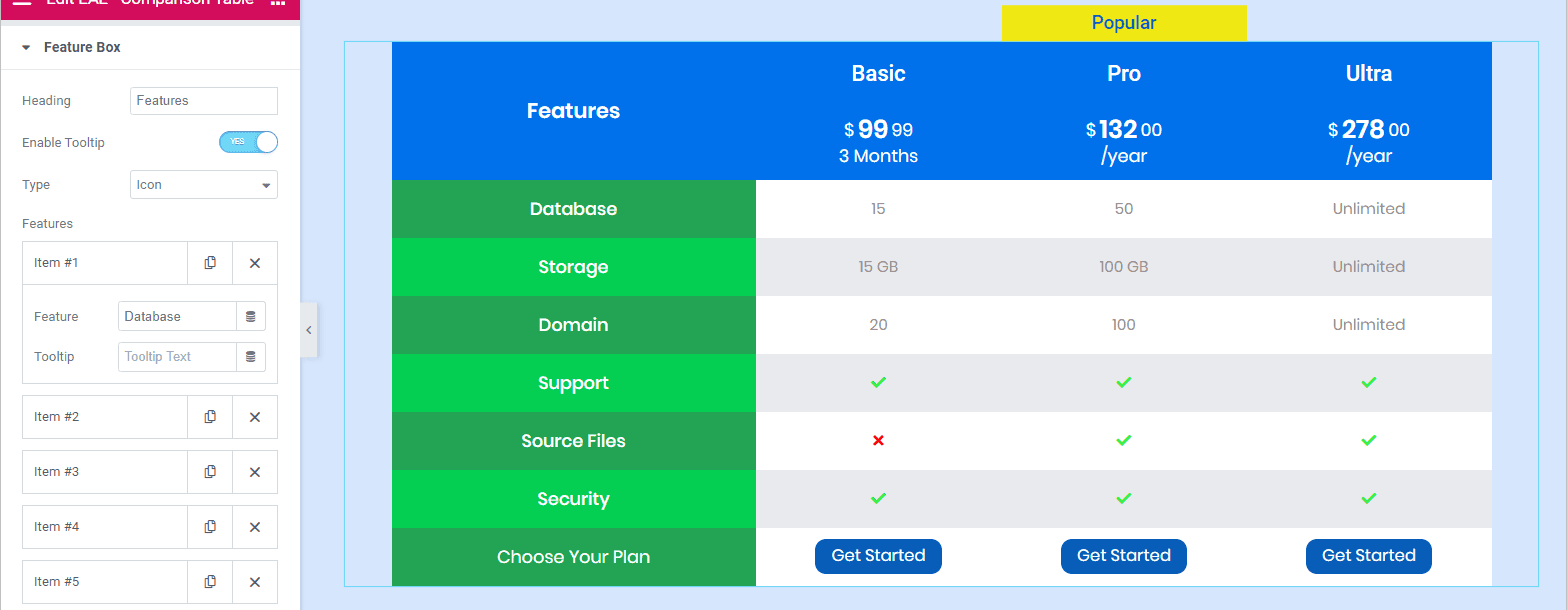Duplicate Item #1 feature

tap(210, 263)
